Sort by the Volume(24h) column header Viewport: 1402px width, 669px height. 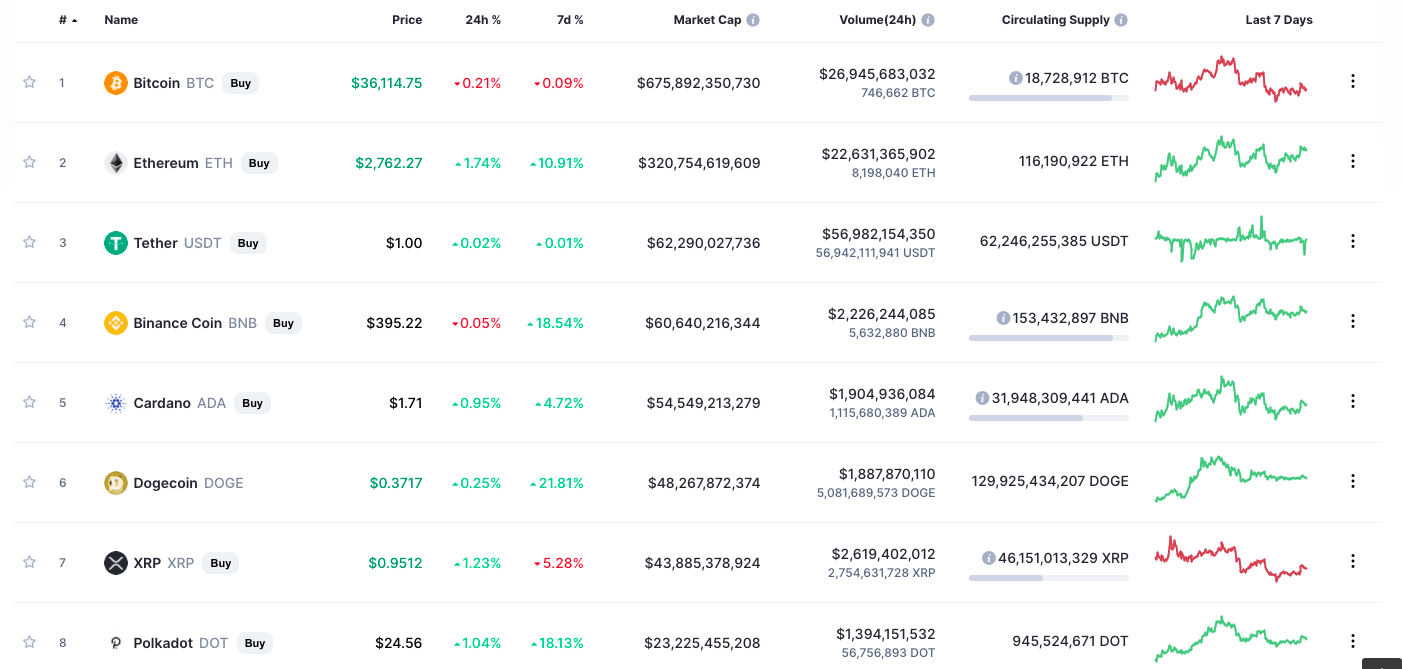point(877,20)
